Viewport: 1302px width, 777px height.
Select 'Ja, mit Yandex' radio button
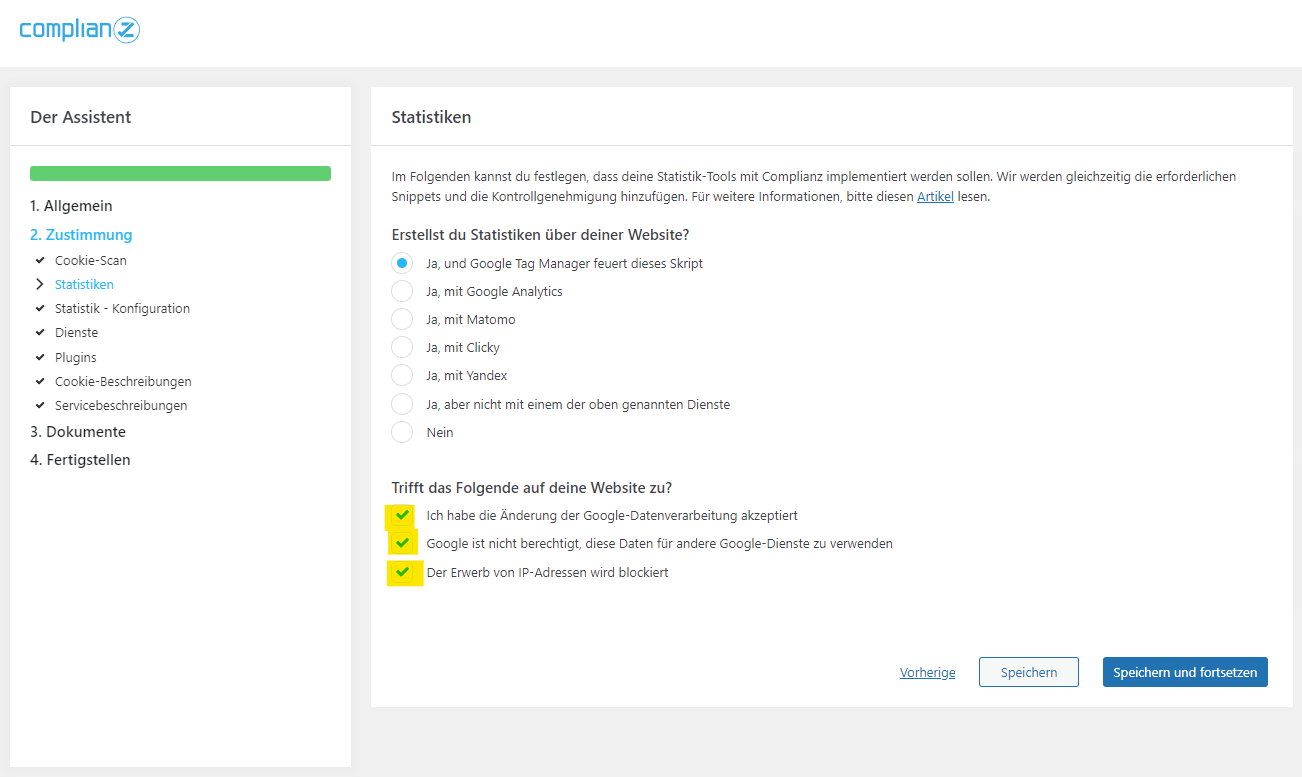coord(402,375)
